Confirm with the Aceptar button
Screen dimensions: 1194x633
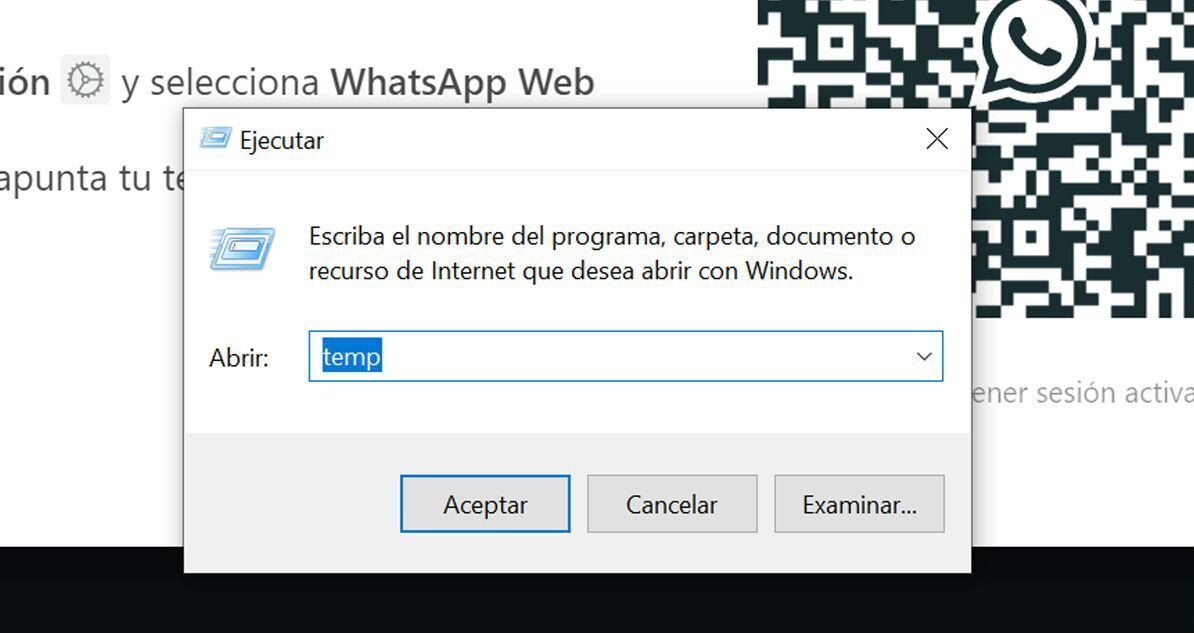485,504
